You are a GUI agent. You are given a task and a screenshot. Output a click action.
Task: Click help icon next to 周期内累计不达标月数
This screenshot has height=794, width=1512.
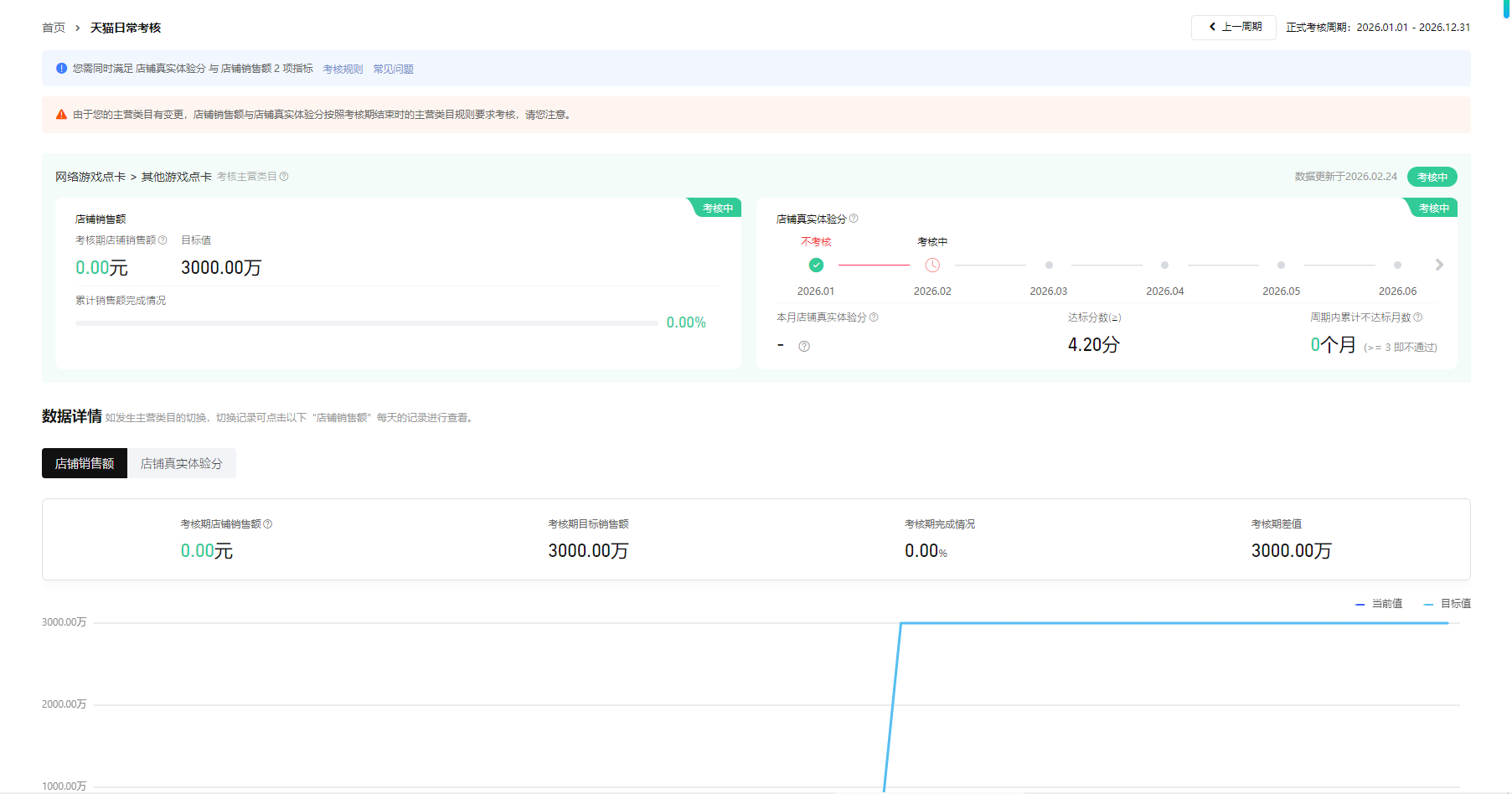[x=1417, y=317]
